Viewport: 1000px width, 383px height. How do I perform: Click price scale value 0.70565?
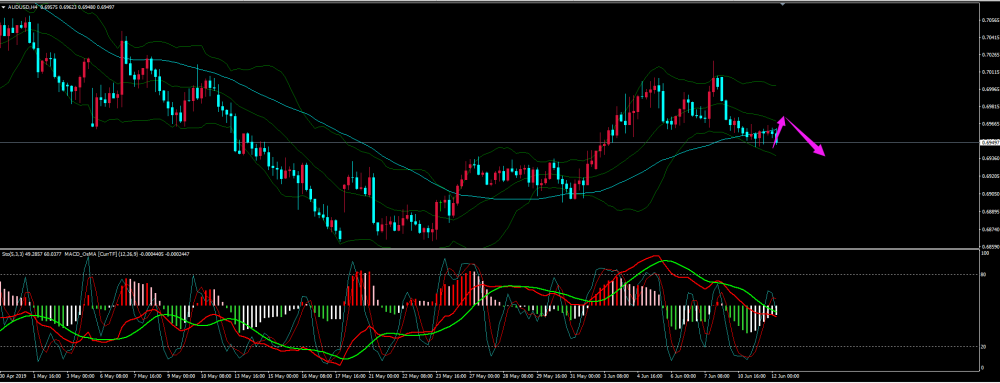tap(989, 20)
